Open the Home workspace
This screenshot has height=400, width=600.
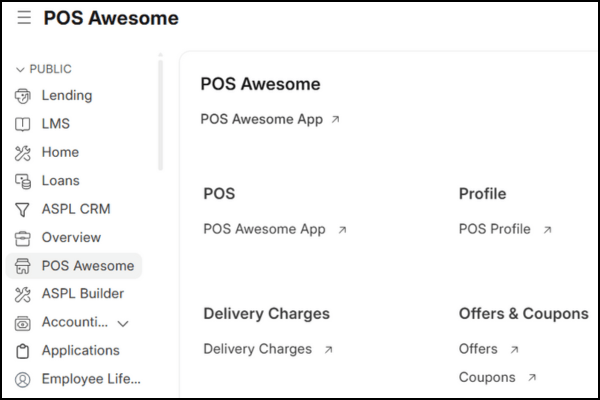[60, 153]
